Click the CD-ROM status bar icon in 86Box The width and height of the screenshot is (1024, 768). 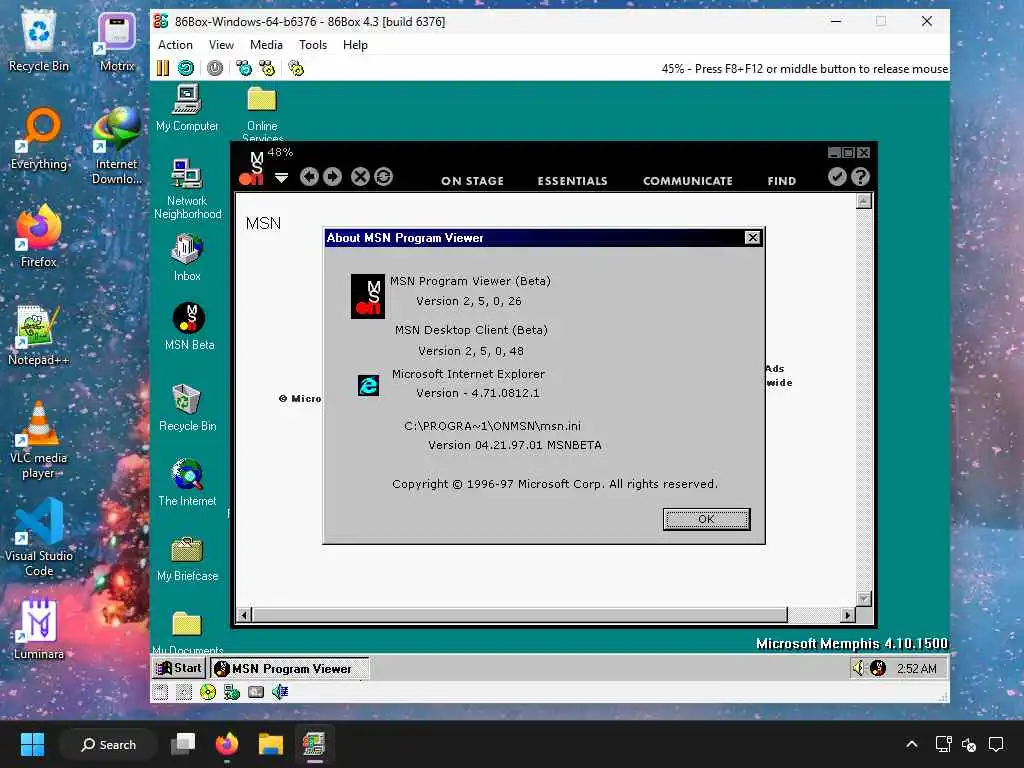208,692
